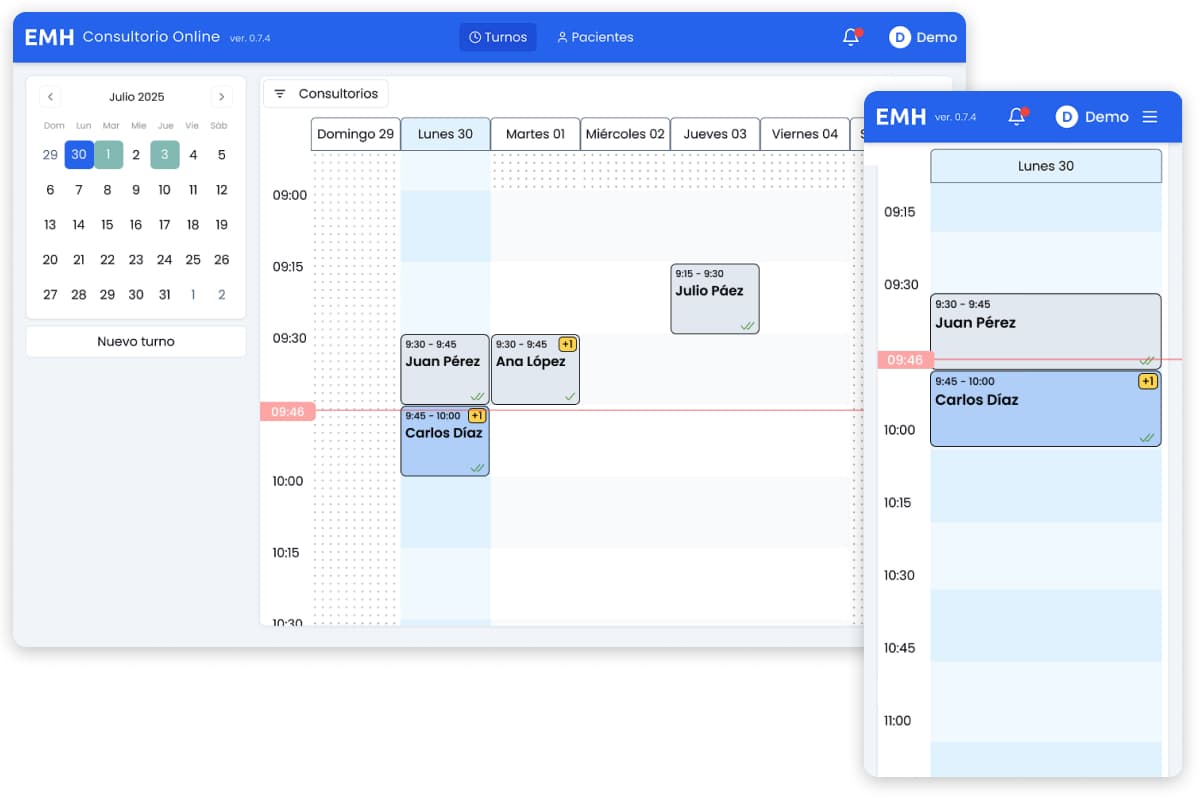This screenshot has width=1200, height=800.
Task: Open the Pacientes tab
Action: click(x=595, y=37)
